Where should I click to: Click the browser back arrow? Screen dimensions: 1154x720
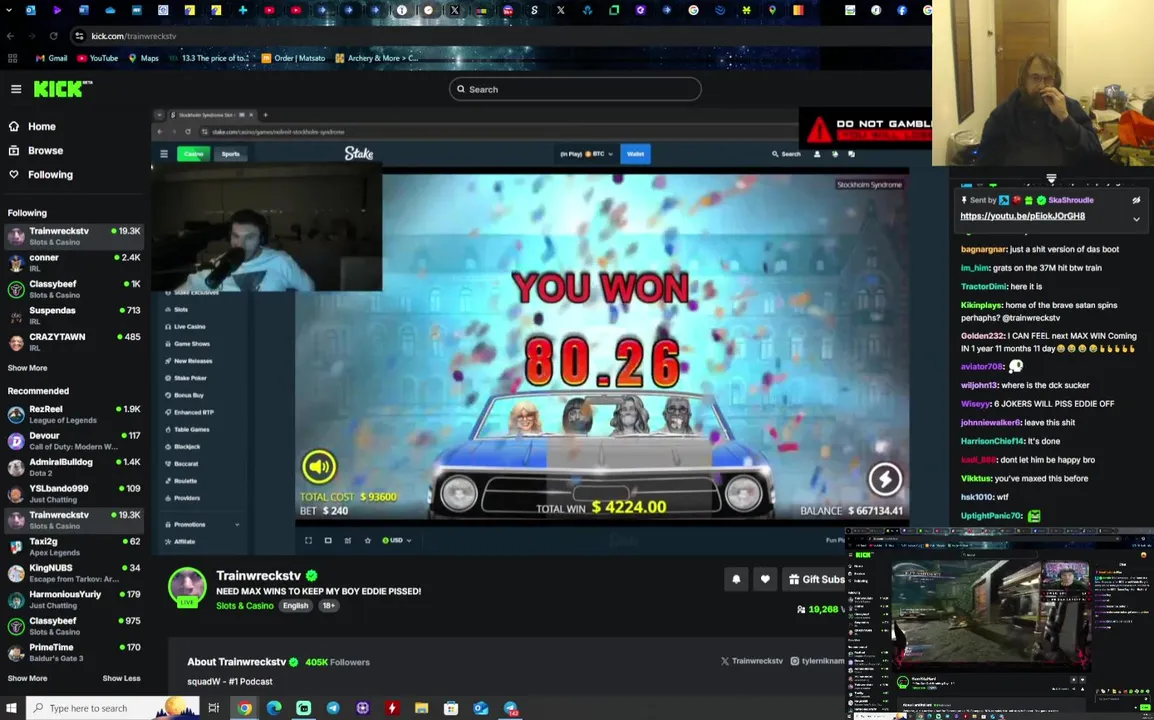(x=10, y=35)
